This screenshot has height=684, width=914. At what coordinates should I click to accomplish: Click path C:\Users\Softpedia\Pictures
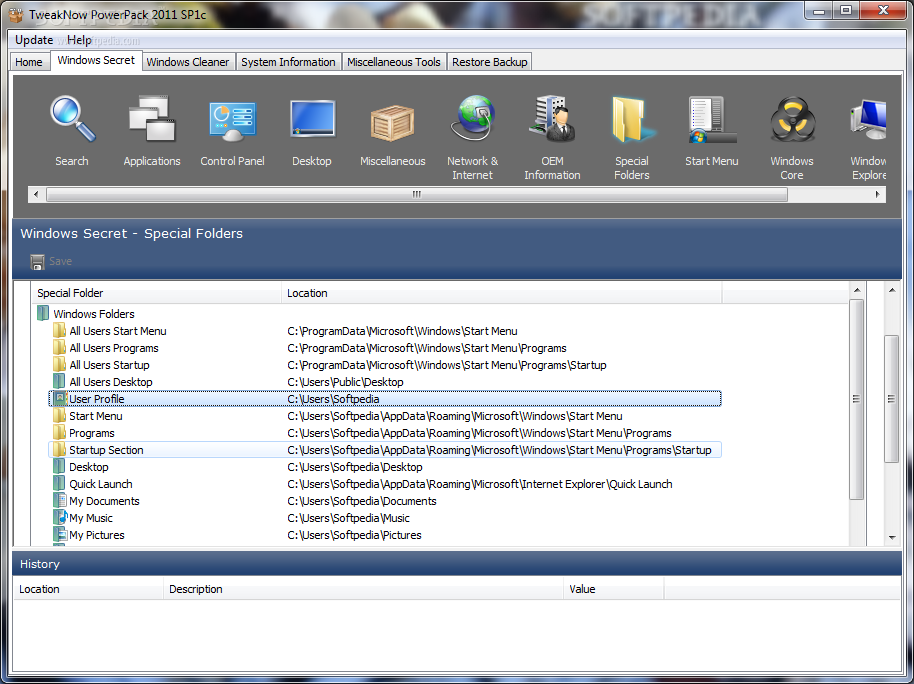click(x=354, y=535)
